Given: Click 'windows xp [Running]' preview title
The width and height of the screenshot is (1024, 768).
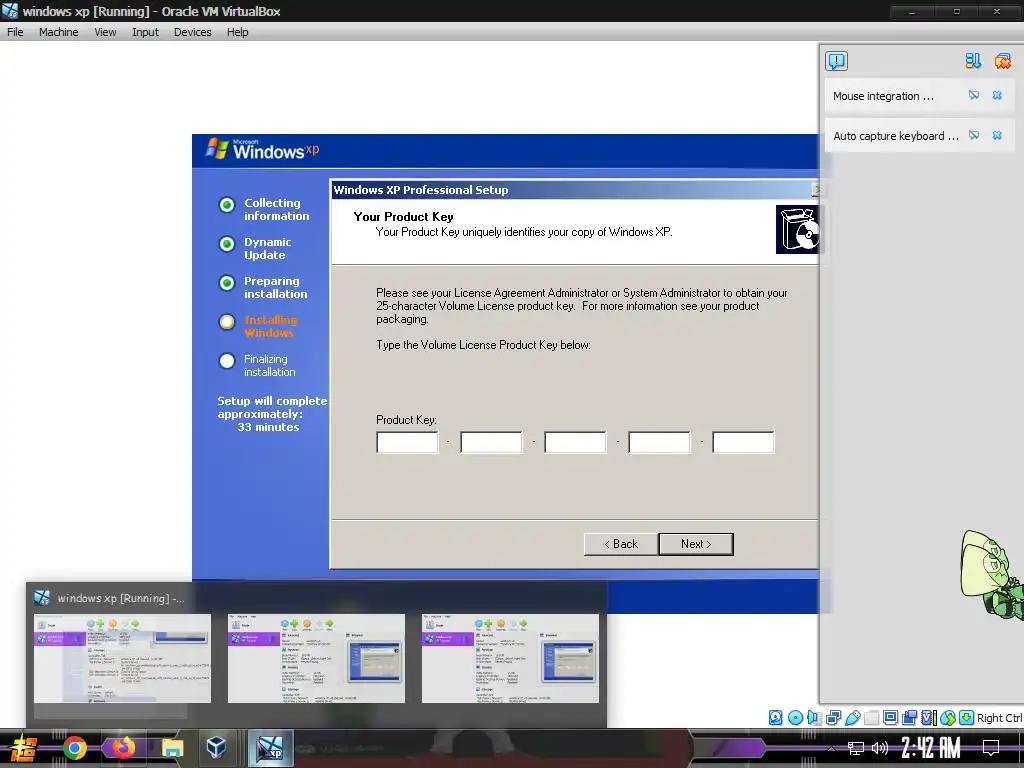Looking at the screenshot, I should [120, 598].
